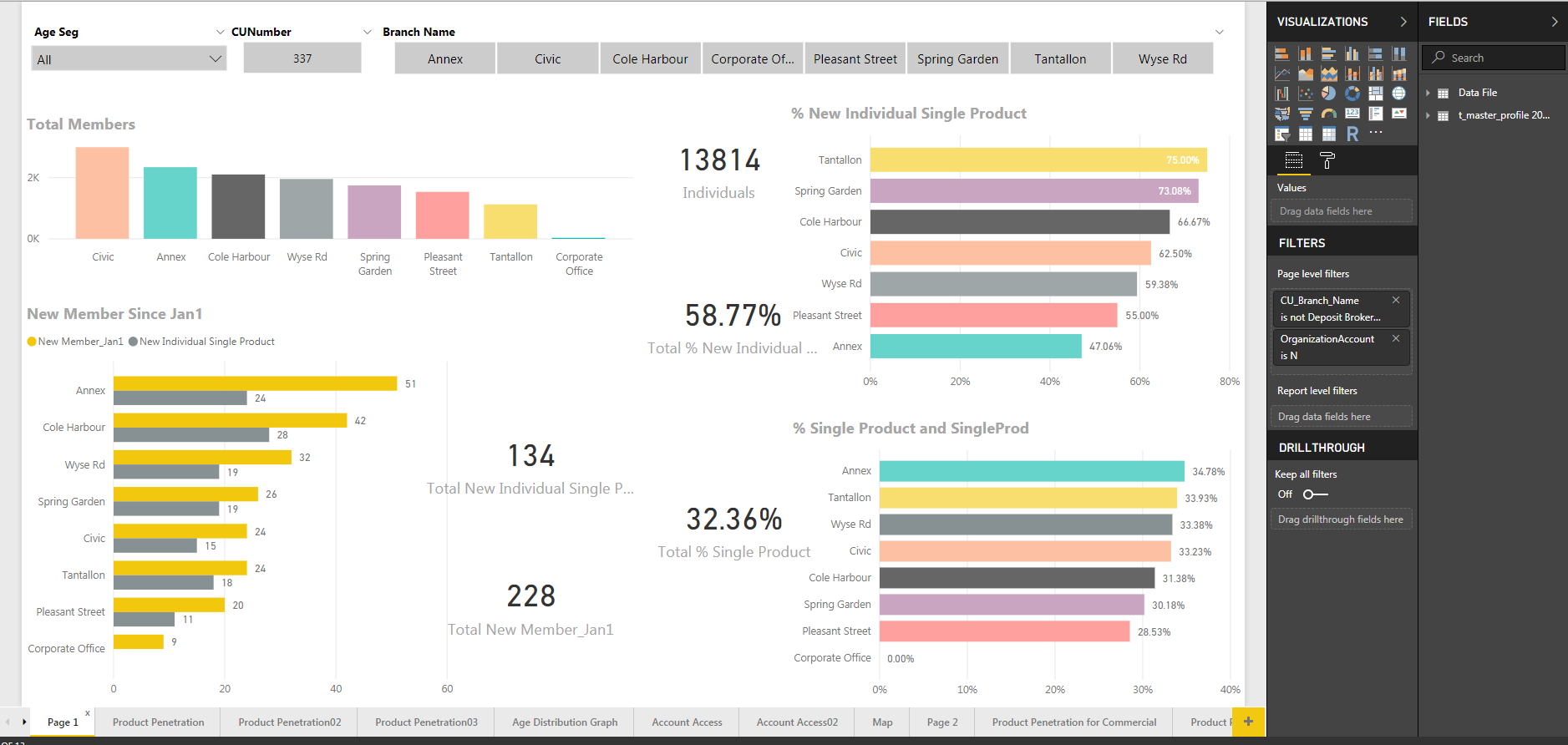Click the New Member_Jan1 legend entry
Image resolution: width=1568 pixels, height=745 pixels.
click(75, 342)
